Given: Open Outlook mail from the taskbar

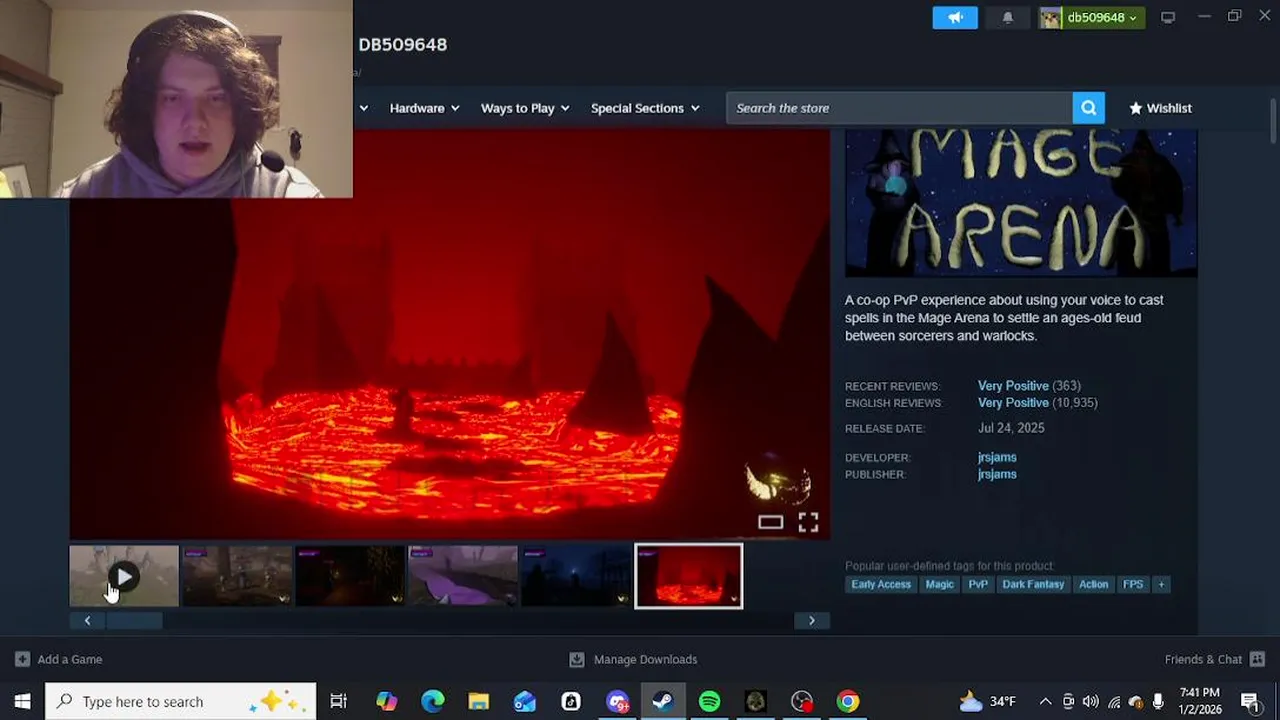Looking at the screenshot, I should pos(524,701).
